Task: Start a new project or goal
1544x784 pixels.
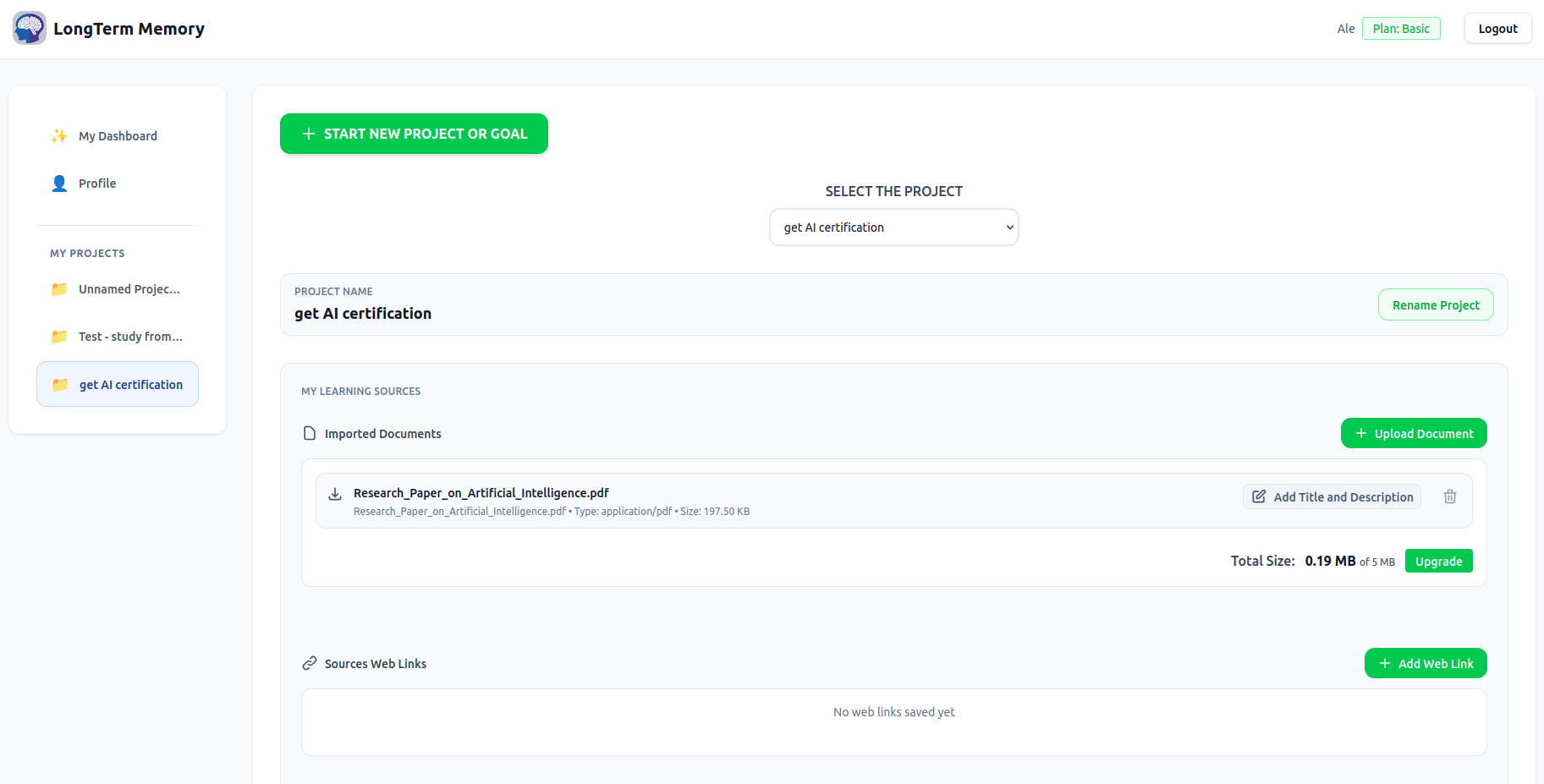Action: point(414,133)
